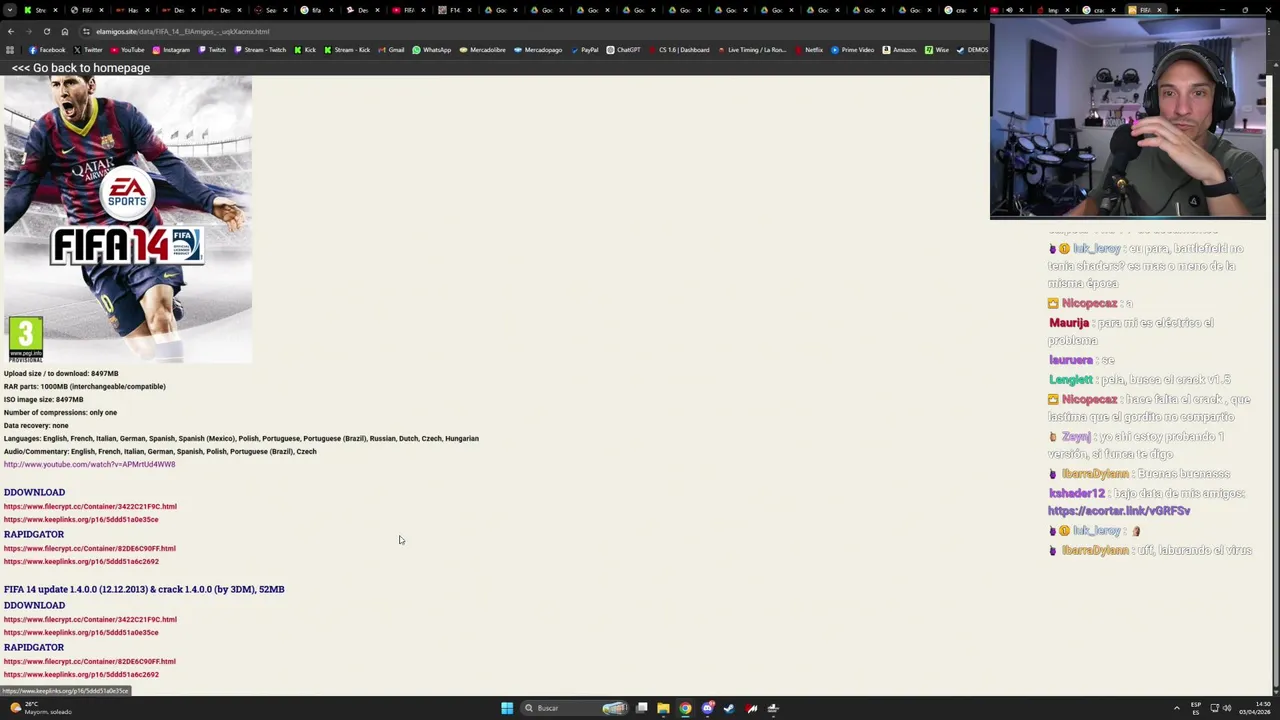Open the Twitter bookmark

point(88,50)
